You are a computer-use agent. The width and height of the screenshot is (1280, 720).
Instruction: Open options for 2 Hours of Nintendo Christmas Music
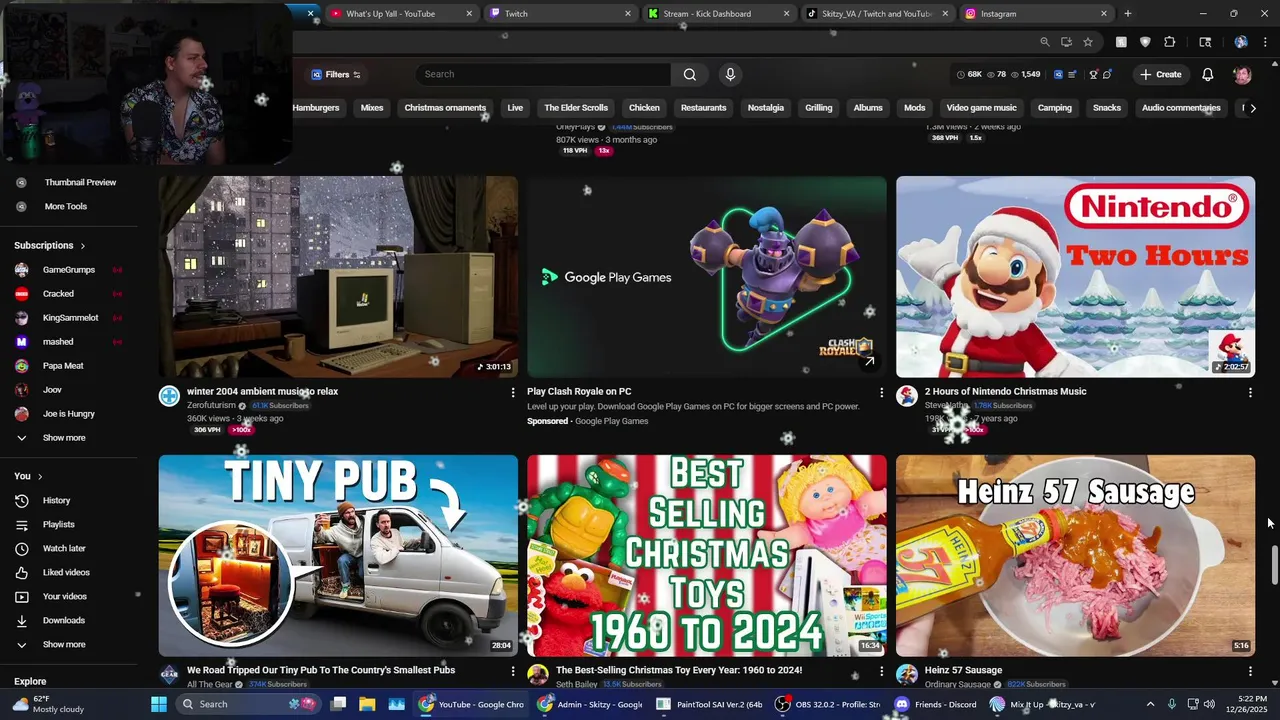(x=1250, y=393)
